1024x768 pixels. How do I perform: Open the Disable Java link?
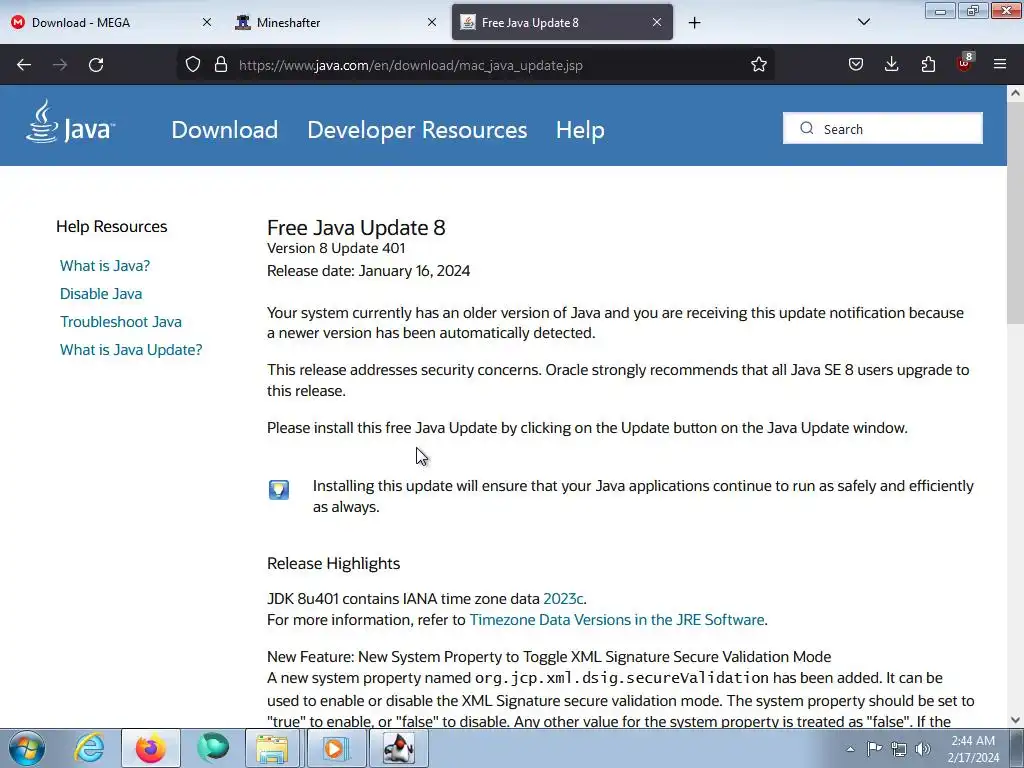pyautogui.click(x=101, y=294)
